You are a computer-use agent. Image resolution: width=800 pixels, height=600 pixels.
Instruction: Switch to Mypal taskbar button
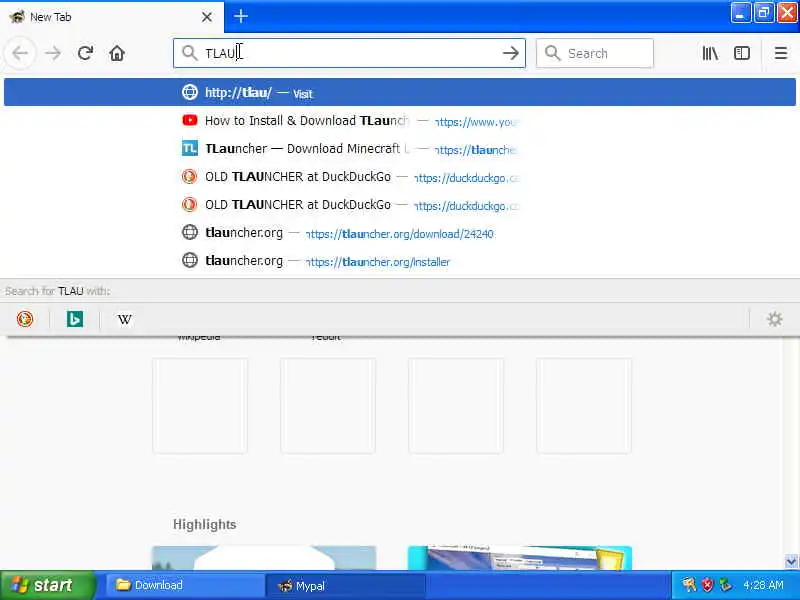pos(345,585)
